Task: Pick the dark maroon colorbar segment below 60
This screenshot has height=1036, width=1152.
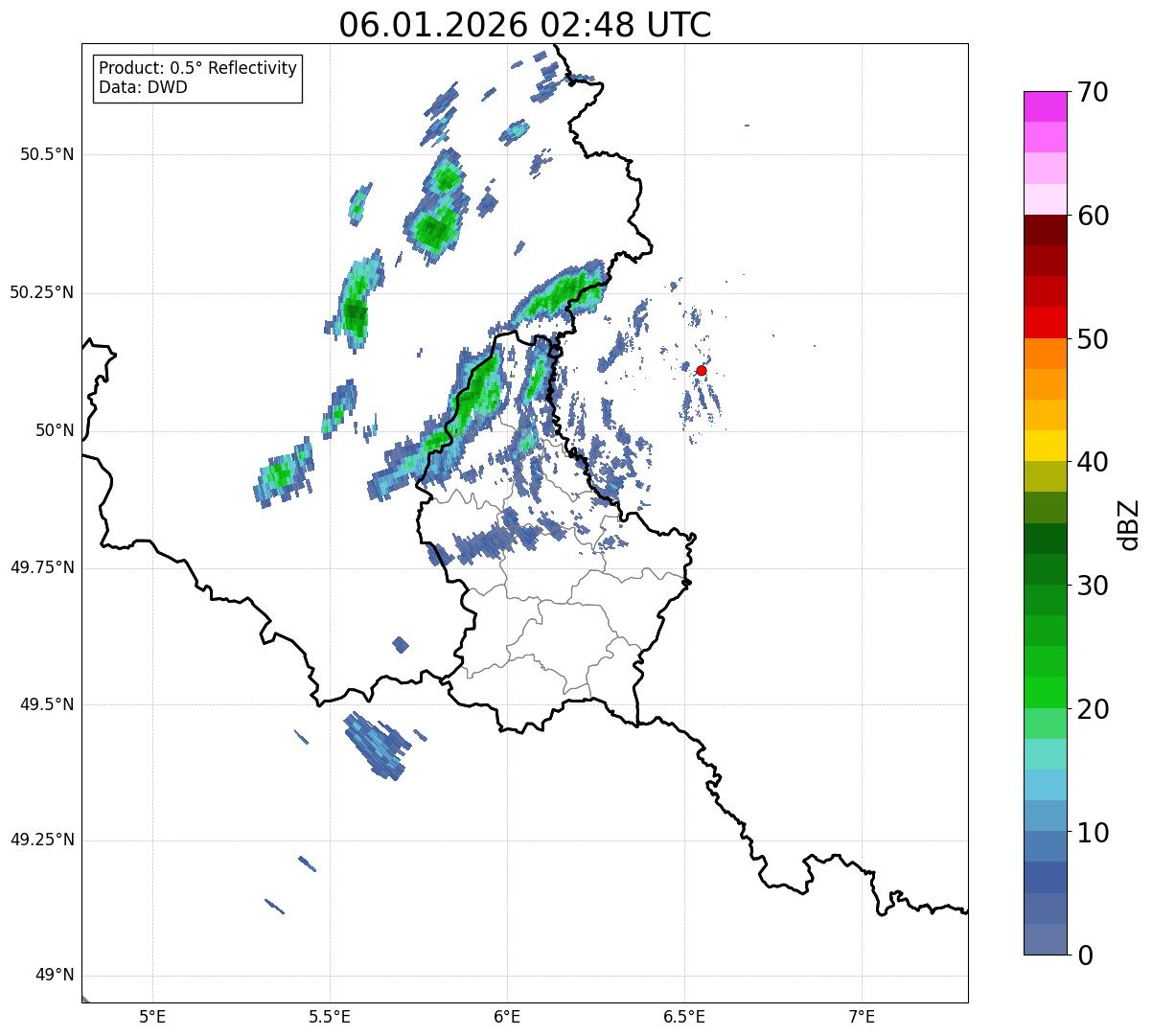Action: click(x=1045, y=230)
